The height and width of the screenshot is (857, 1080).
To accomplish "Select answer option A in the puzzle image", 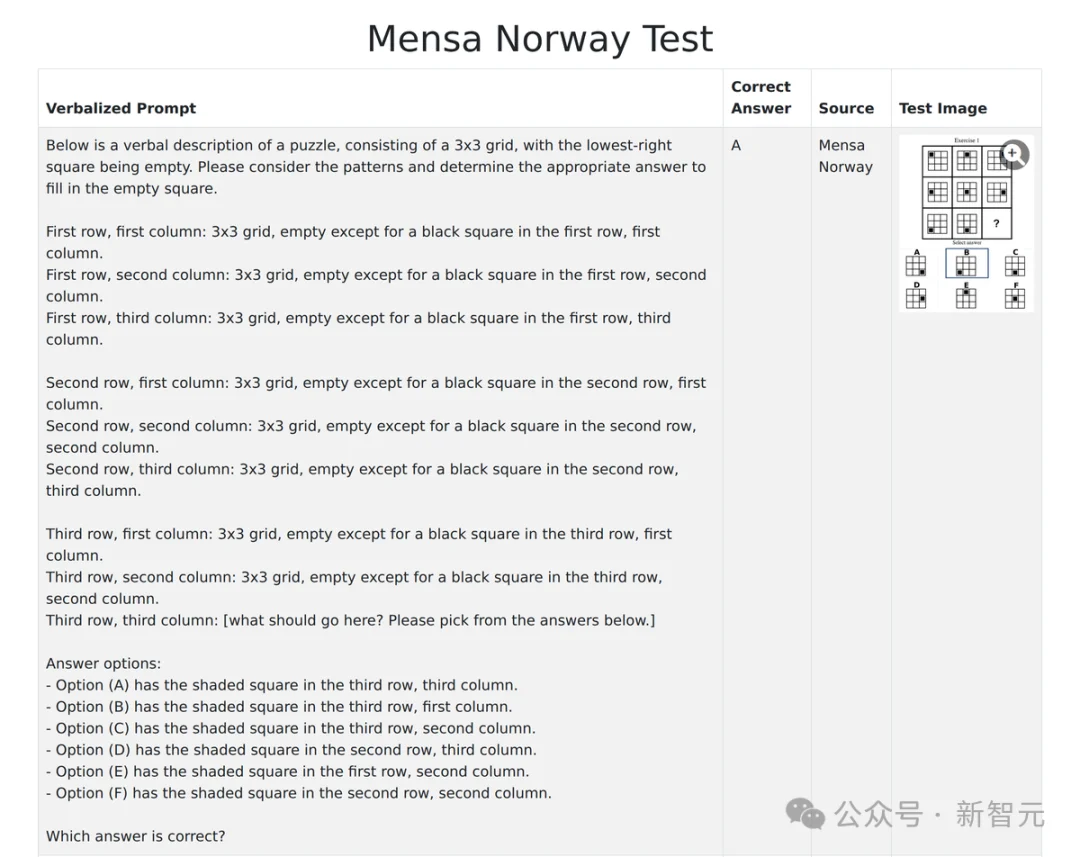I will pos(915,265).
